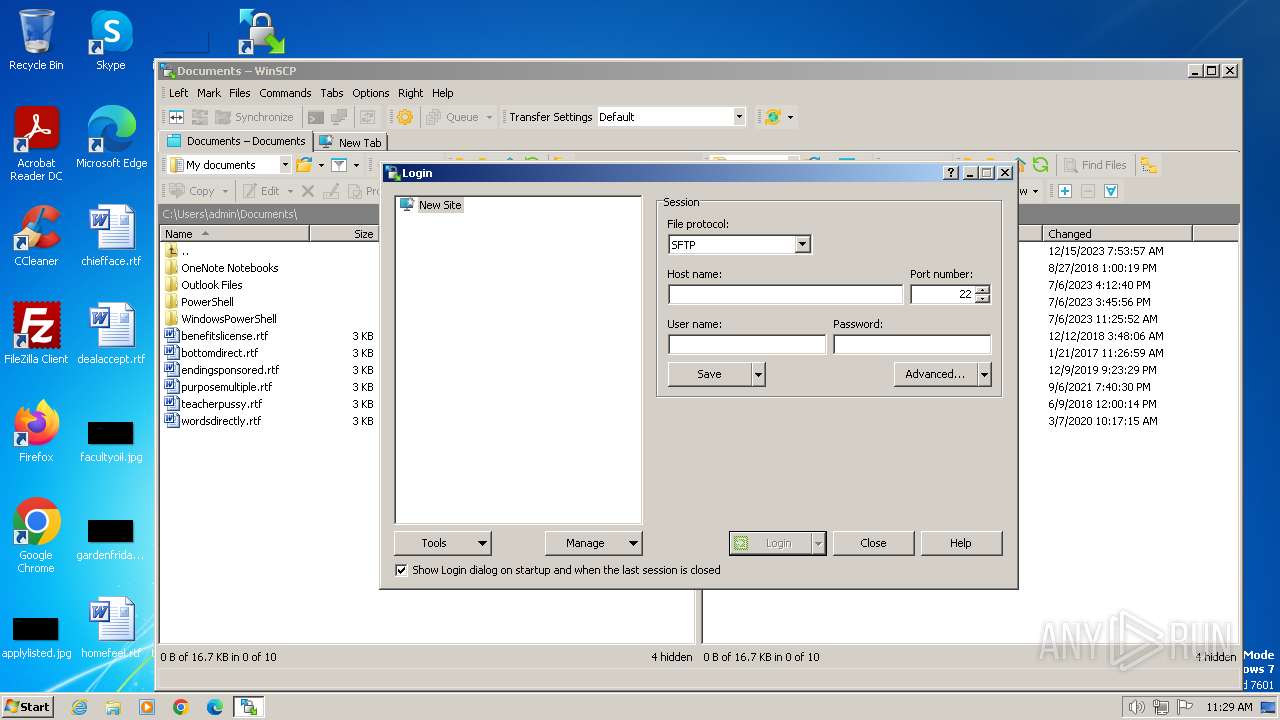Click the blue select-by-mask icon
The width and height of the screenshot is (1280, 720).
coord(1110,191)
